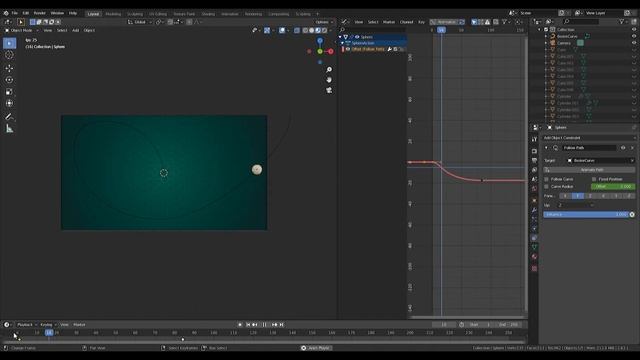Adjust the green Offset value field

pyautogui.click(x=613, y=187)
